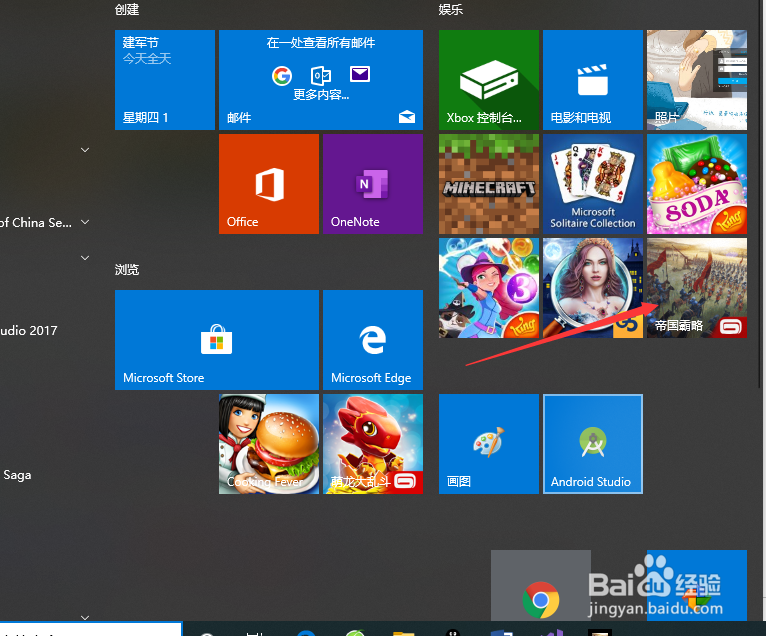Image resolution: width=766 pixels, height=636 pixels.
Task: Open the Bubble Witch 3 game tile
Action: (489, 288)
